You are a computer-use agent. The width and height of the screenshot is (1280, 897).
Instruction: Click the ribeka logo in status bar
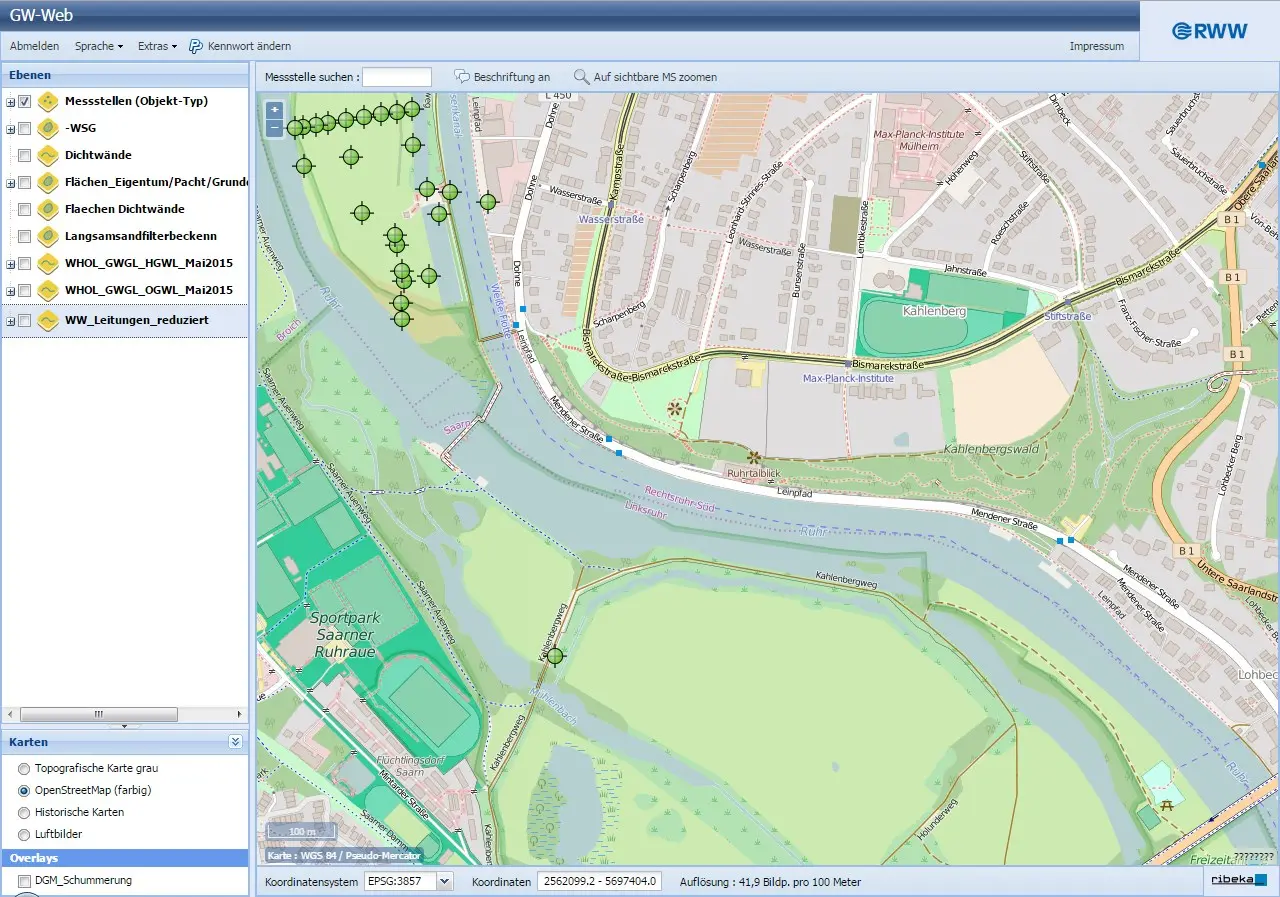click(x=1239, y=880)
